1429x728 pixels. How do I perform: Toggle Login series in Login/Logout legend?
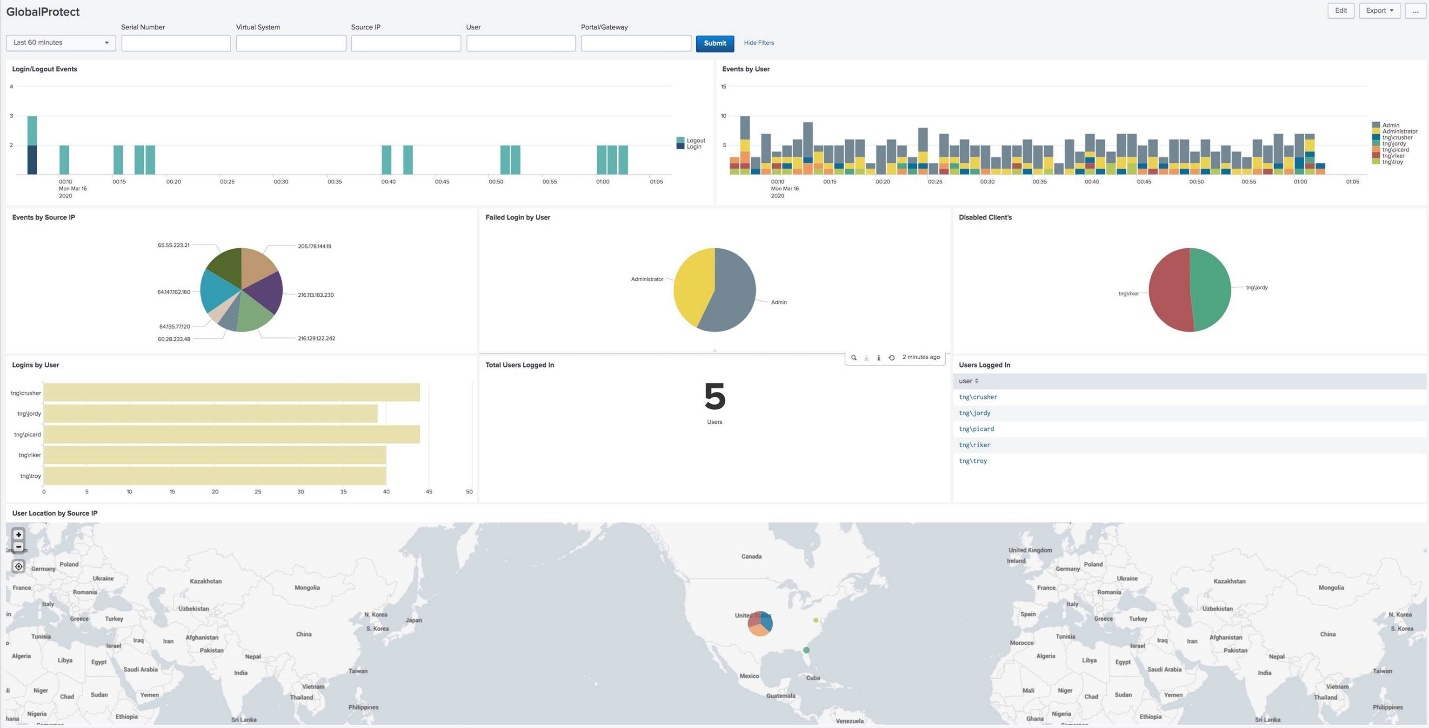tap(690, 146)
